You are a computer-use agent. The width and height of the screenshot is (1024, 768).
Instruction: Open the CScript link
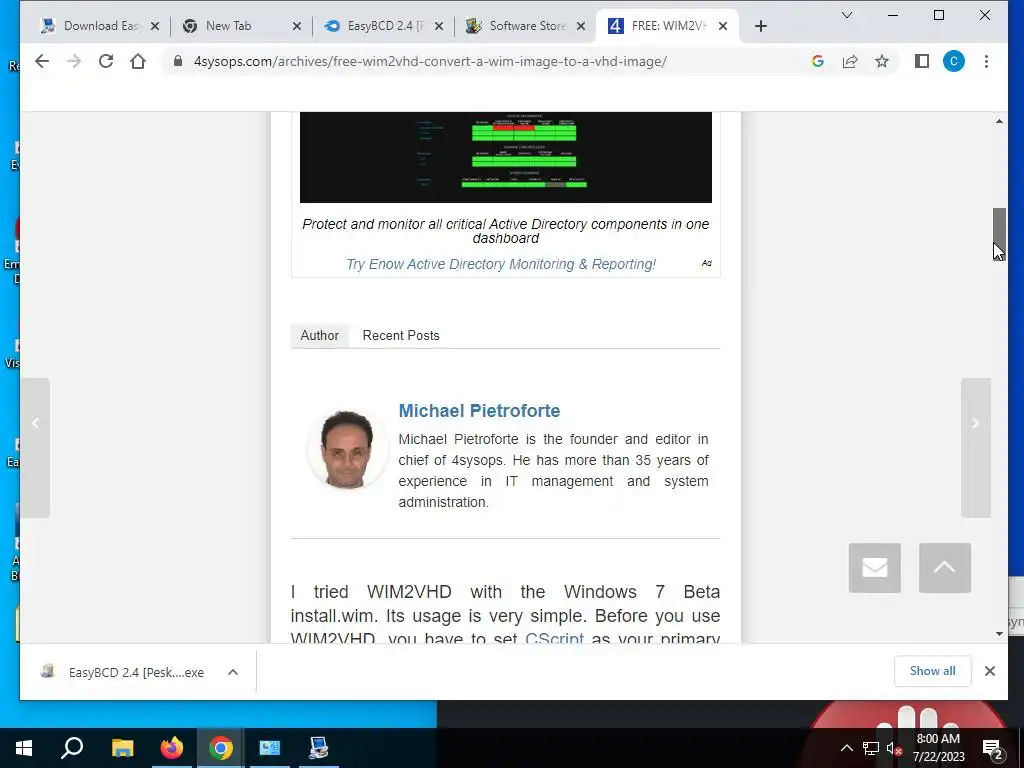coord(554,638)
